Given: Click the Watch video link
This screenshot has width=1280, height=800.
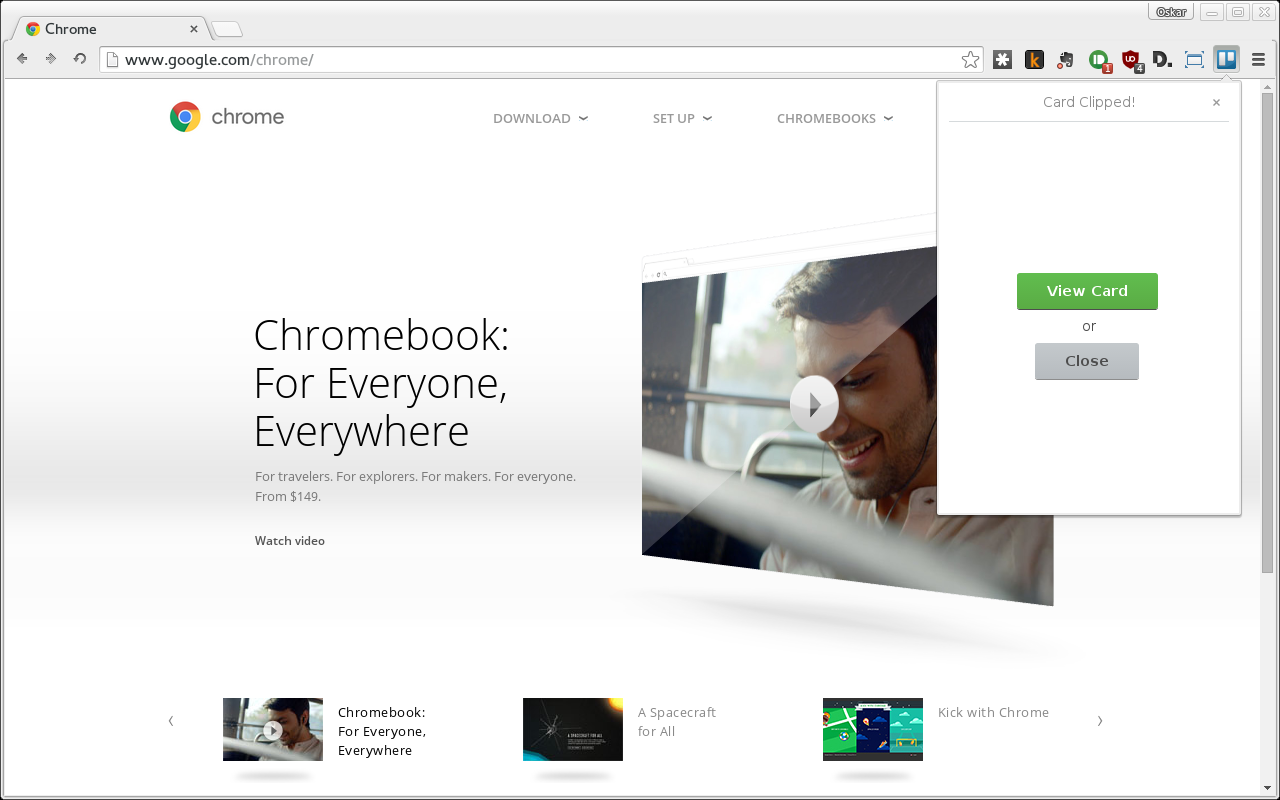Looking at the screenshot, I should point(290,541).
